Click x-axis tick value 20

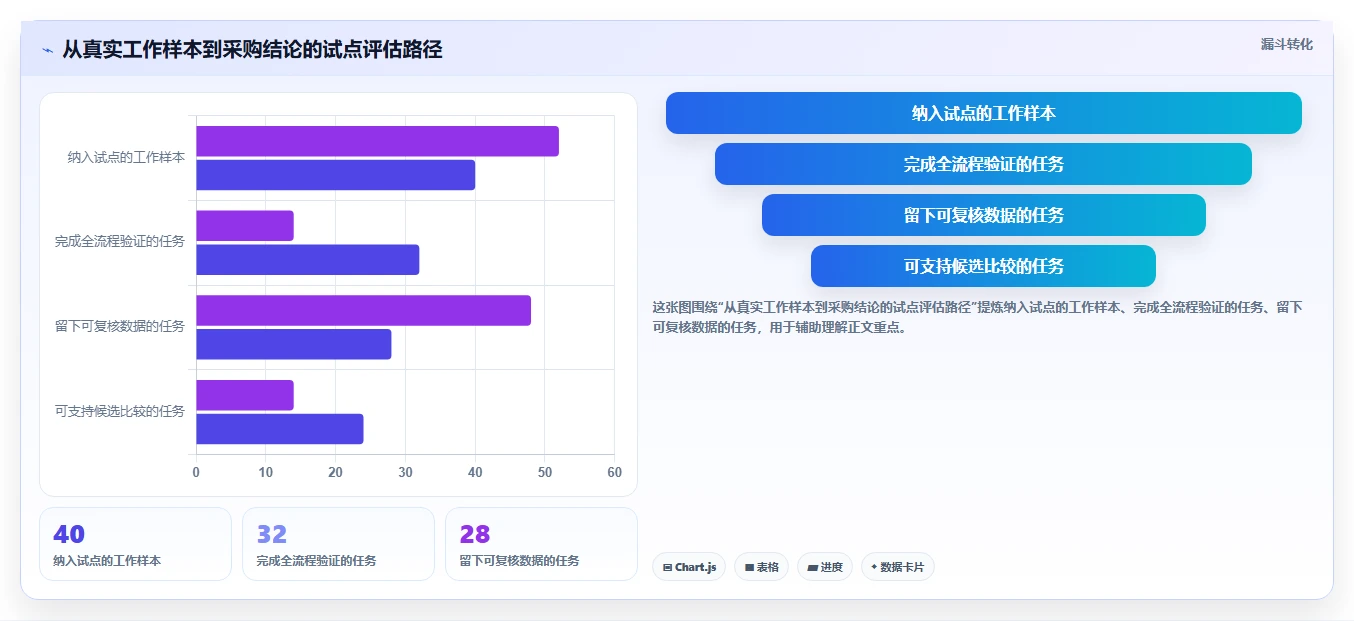[x=335, y=472]
